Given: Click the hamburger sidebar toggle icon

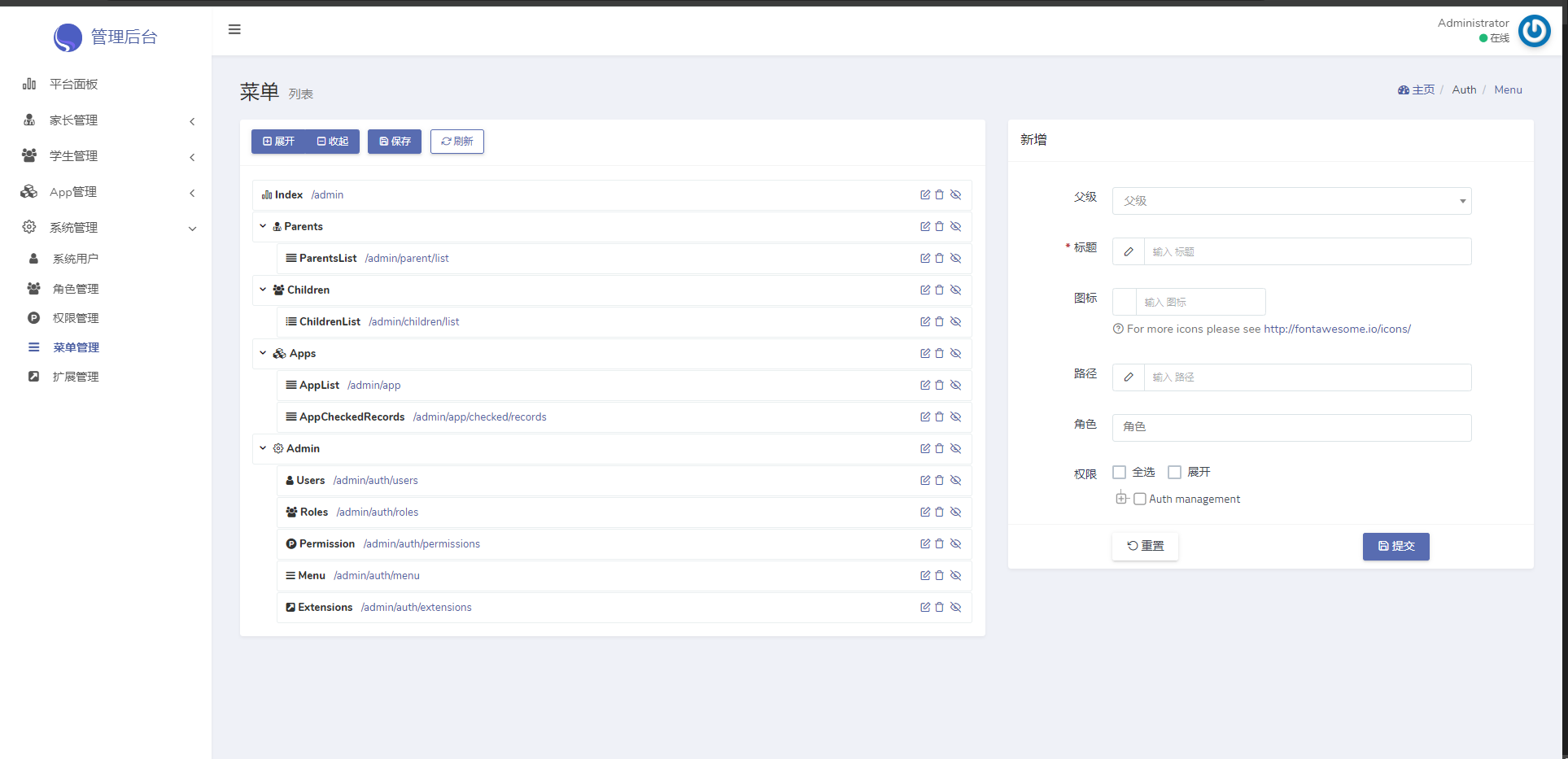Looking at the screenshot, I should [234, 30].
